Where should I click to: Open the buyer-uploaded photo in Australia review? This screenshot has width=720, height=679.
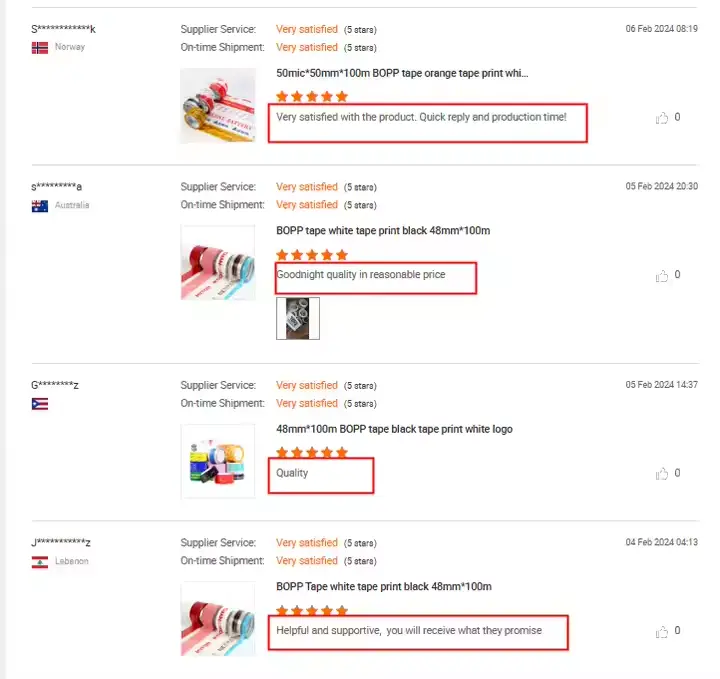298,318
